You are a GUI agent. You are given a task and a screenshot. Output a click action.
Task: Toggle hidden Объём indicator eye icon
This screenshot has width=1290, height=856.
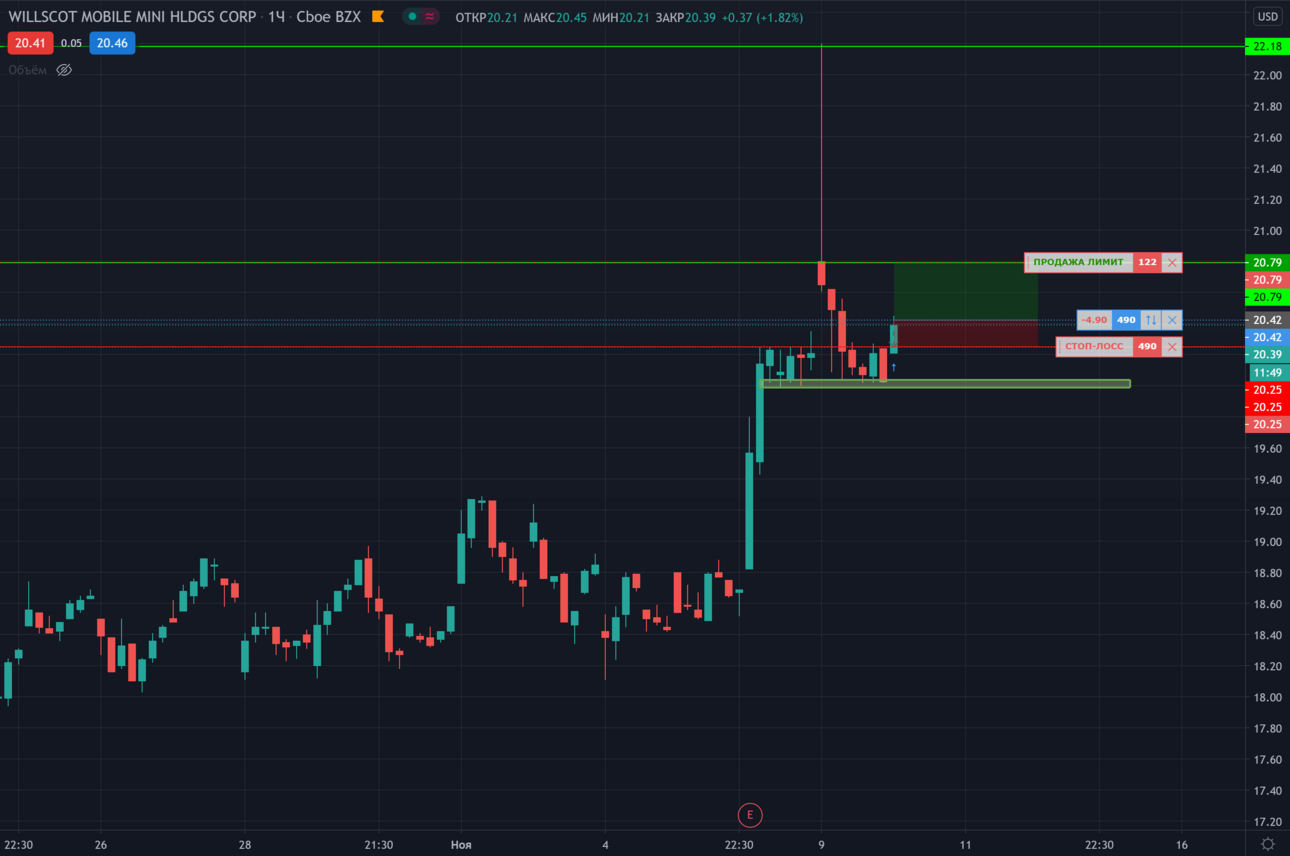(64, 70)
